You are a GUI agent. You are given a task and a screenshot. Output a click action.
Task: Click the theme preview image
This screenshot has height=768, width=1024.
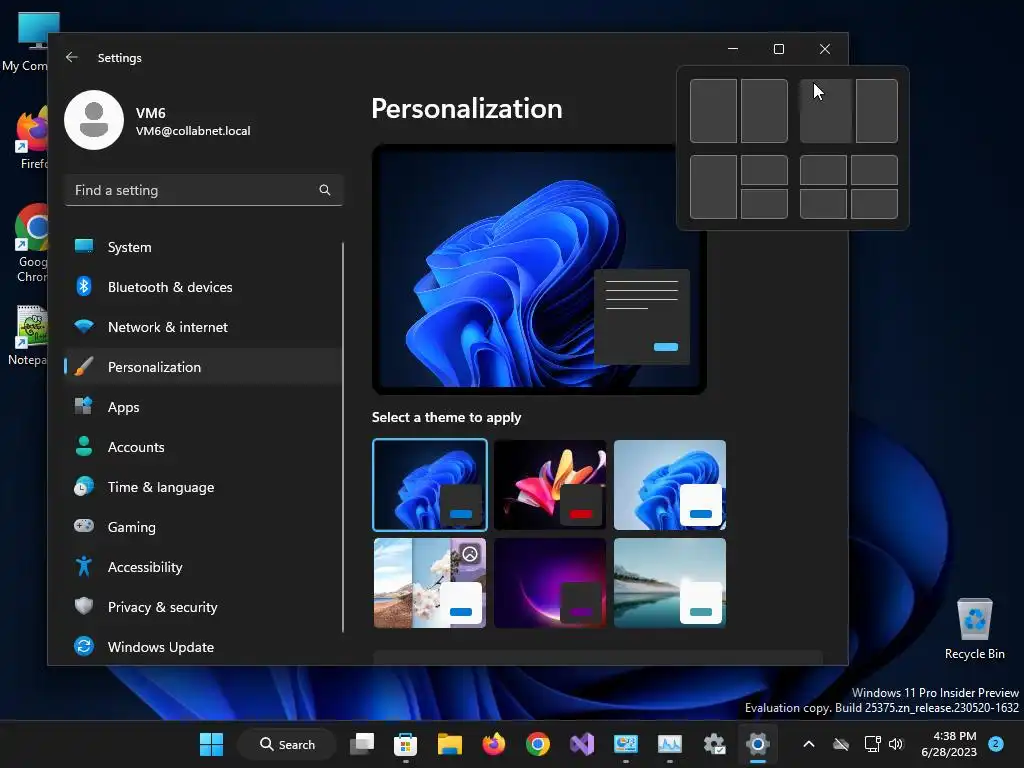point(539,269)
